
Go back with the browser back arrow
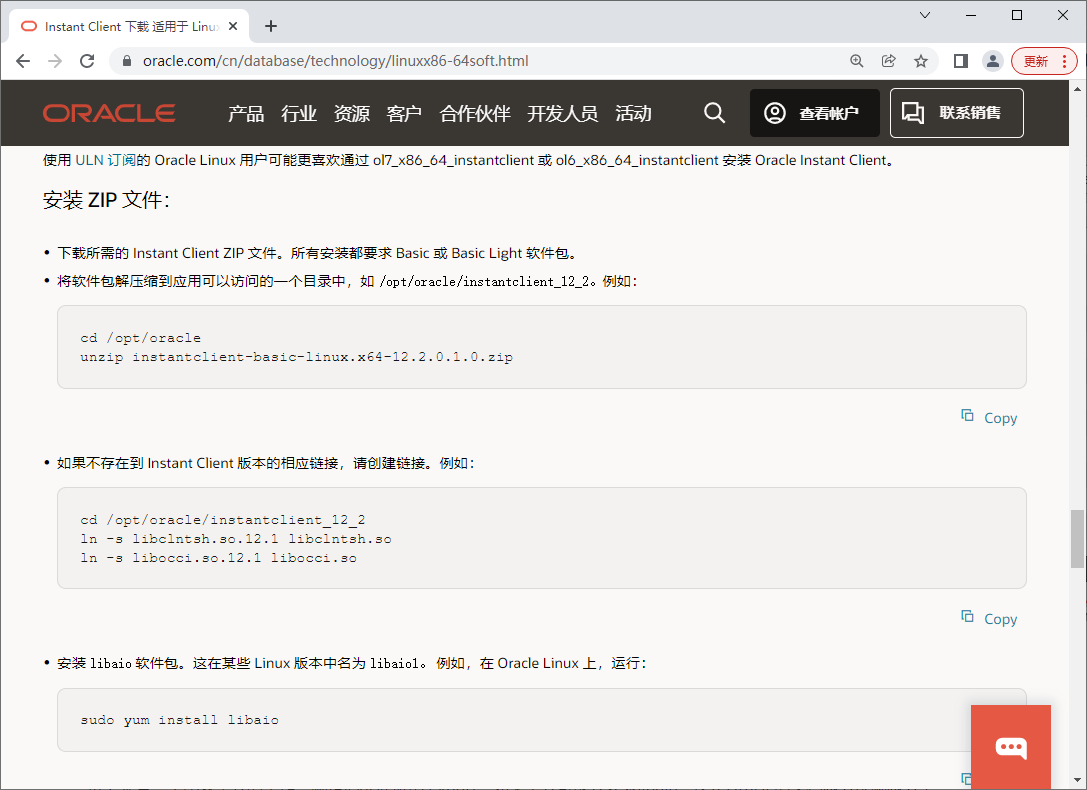23,61
